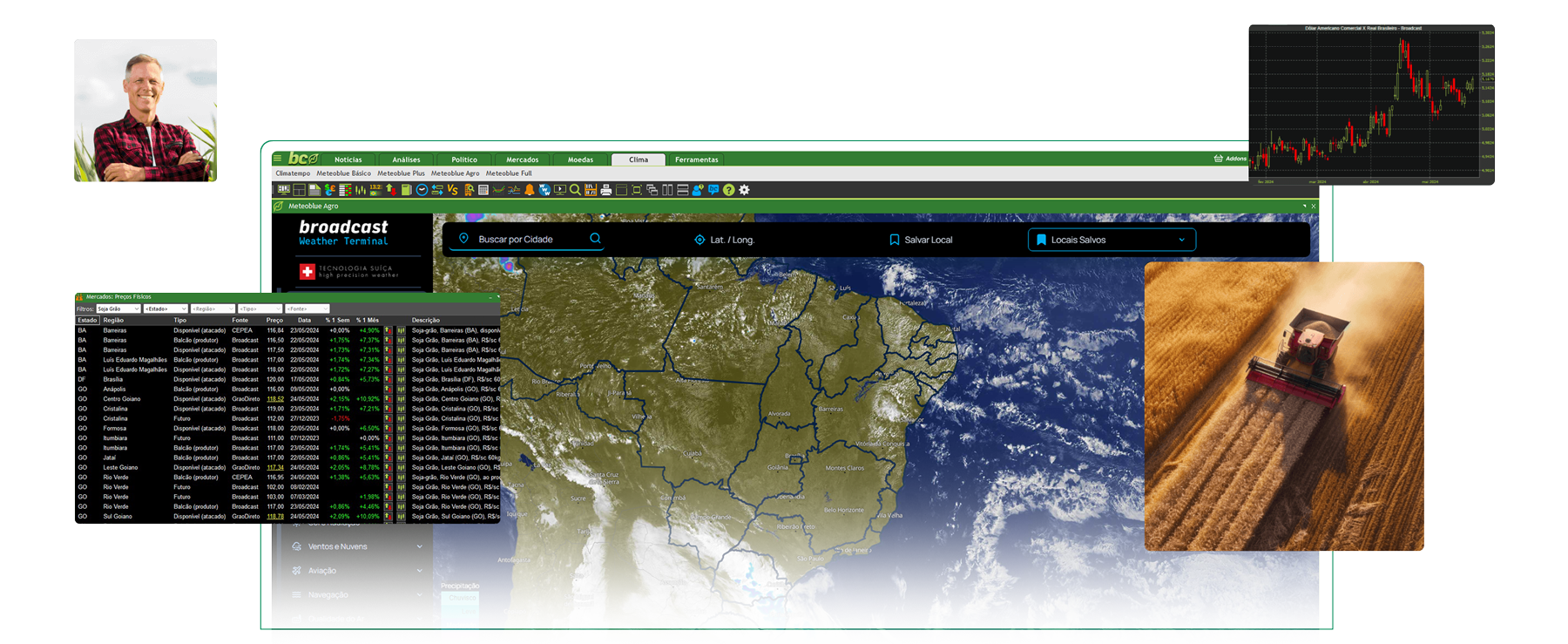Viewport: 1568px width, 644px height.
Task: Expand the Aviação section
Action: (x=357, y=571)
